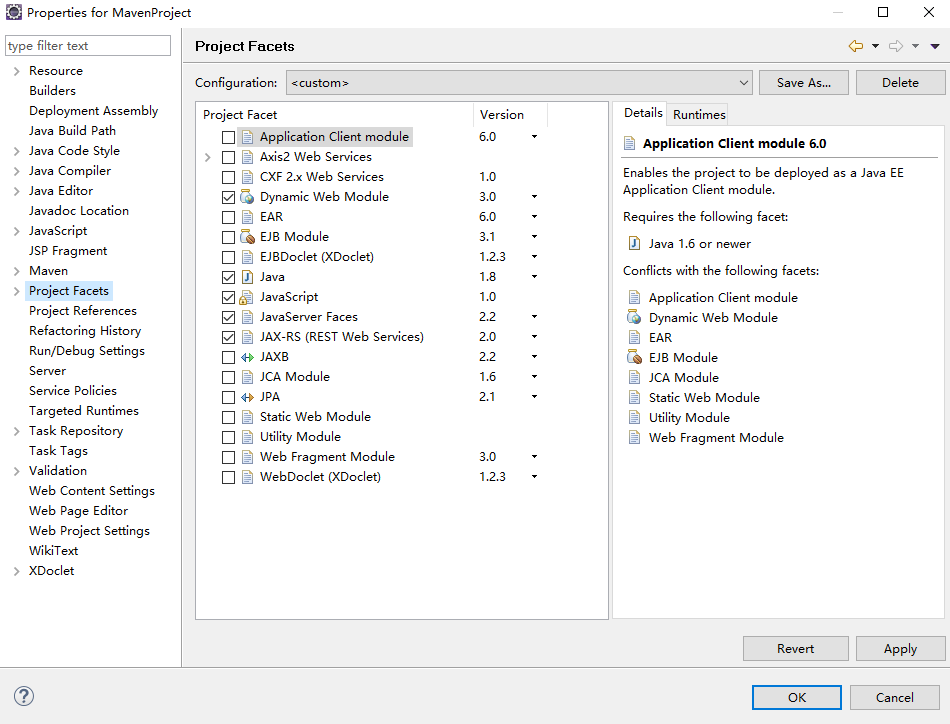Check the Web Fragment Module checkbox
This screenshot has height=724, width=950.
[228, 457]
